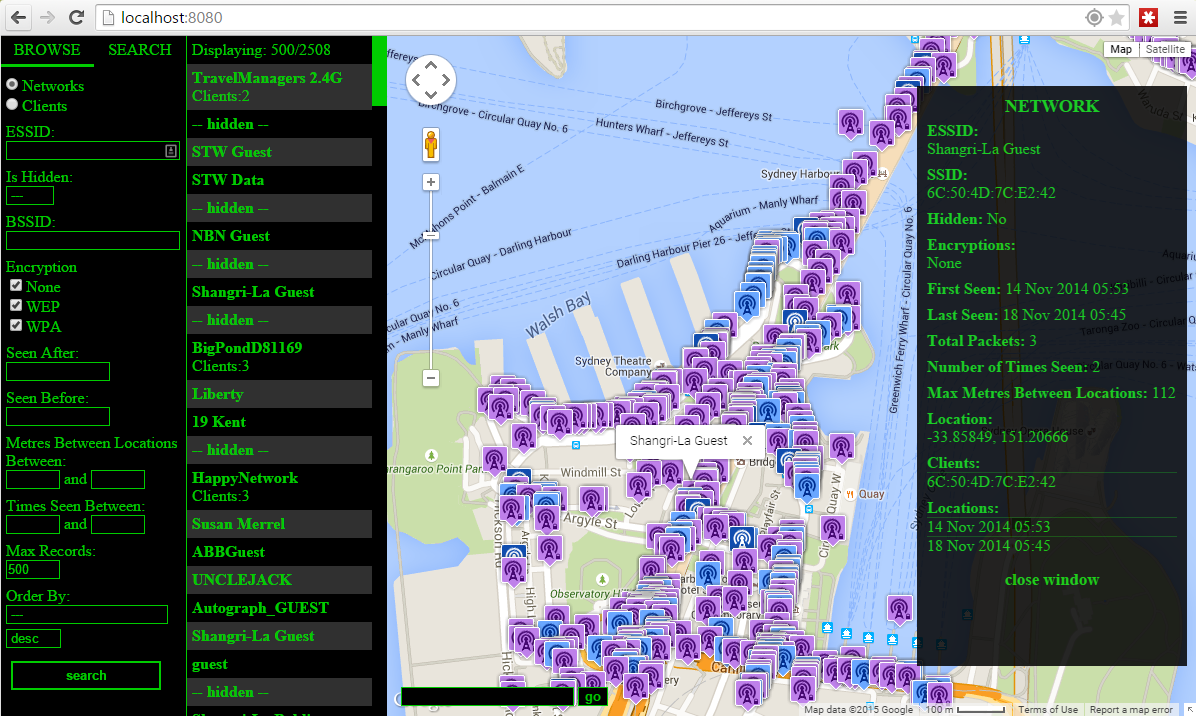Screen dimensions: 1196x716
Task: Switch to the BROWSE tab
Action: (x=47, y=50)
